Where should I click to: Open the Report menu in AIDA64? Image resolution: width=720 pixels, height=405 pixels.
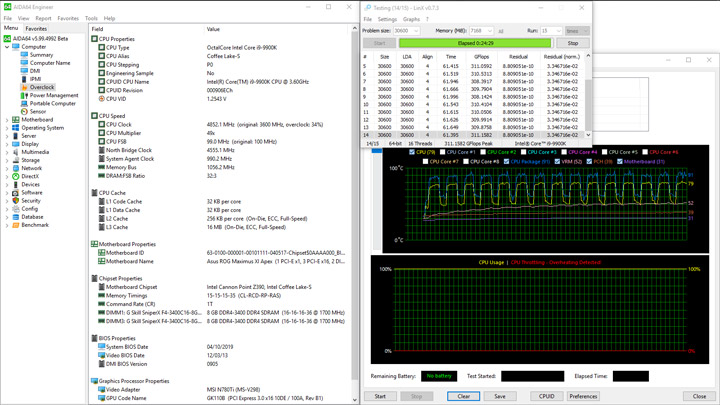[x=43, y=18]
